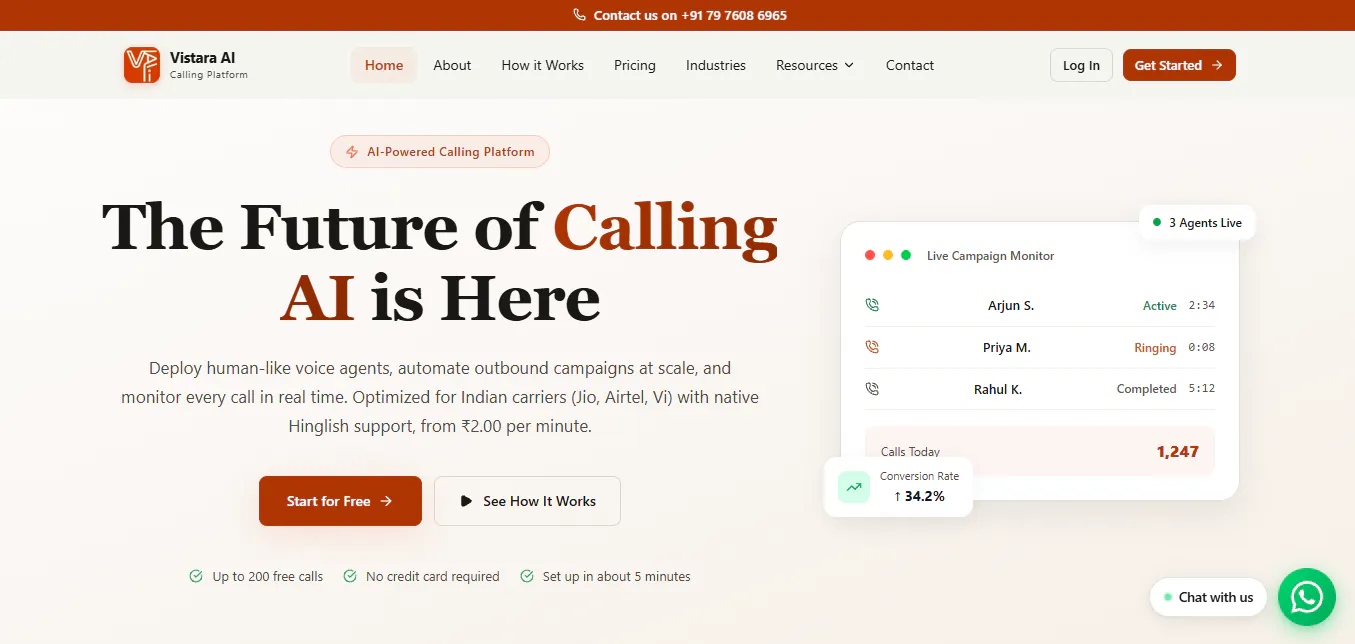
Task: Click the See How It Works button
Action: pos(527,501)
